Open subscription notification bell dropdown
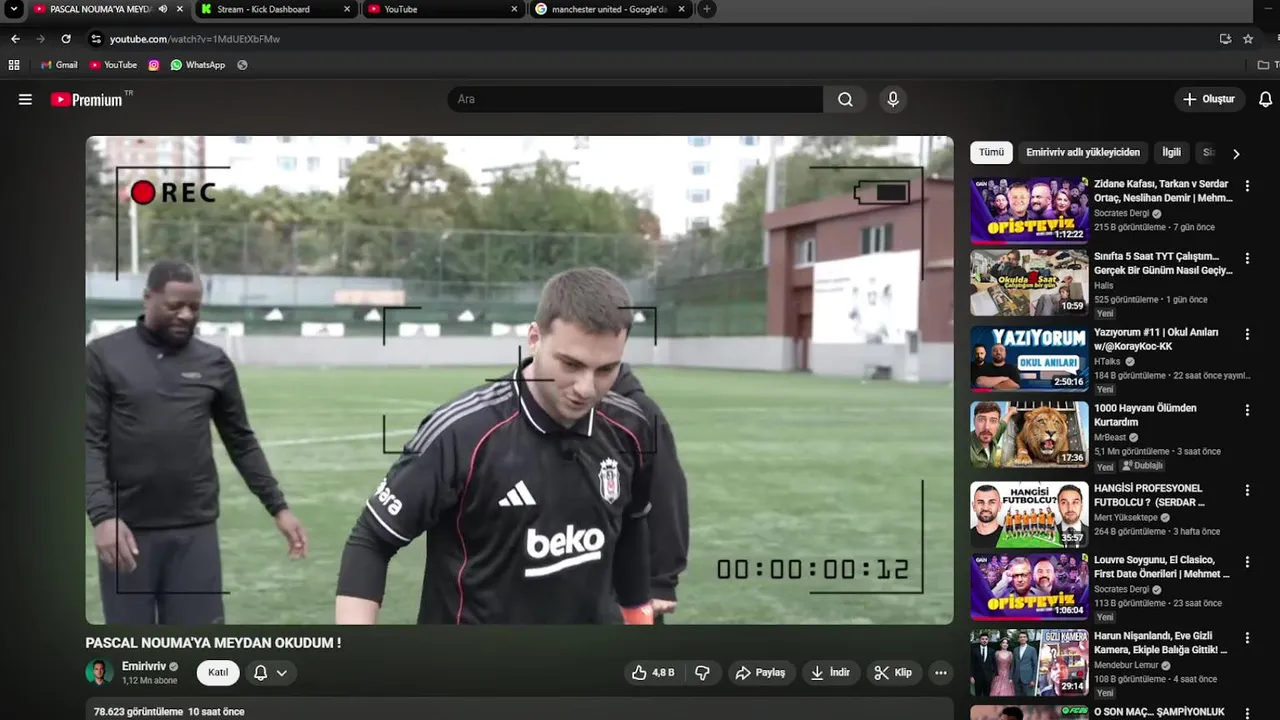1280x720 pixels. point(270,673)
